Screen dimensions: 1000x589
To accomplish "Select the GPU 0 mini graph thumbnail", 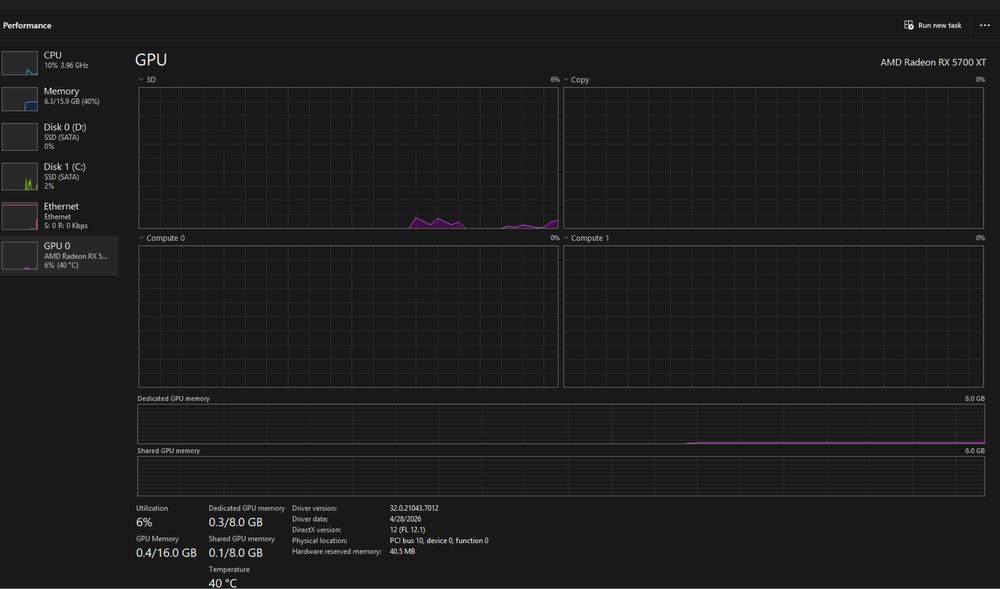I will tap(20, 256).
